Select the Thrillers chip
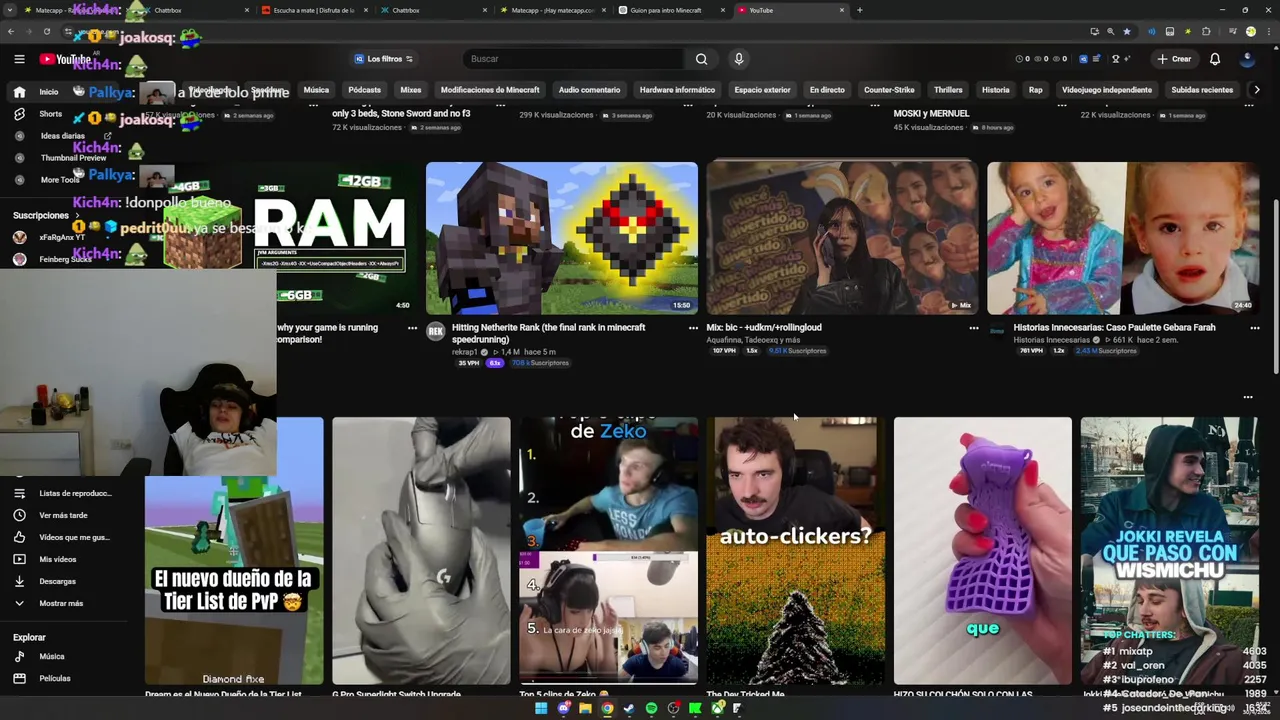Viewport: 1280px width, 720px height. (x=948, y=90)
